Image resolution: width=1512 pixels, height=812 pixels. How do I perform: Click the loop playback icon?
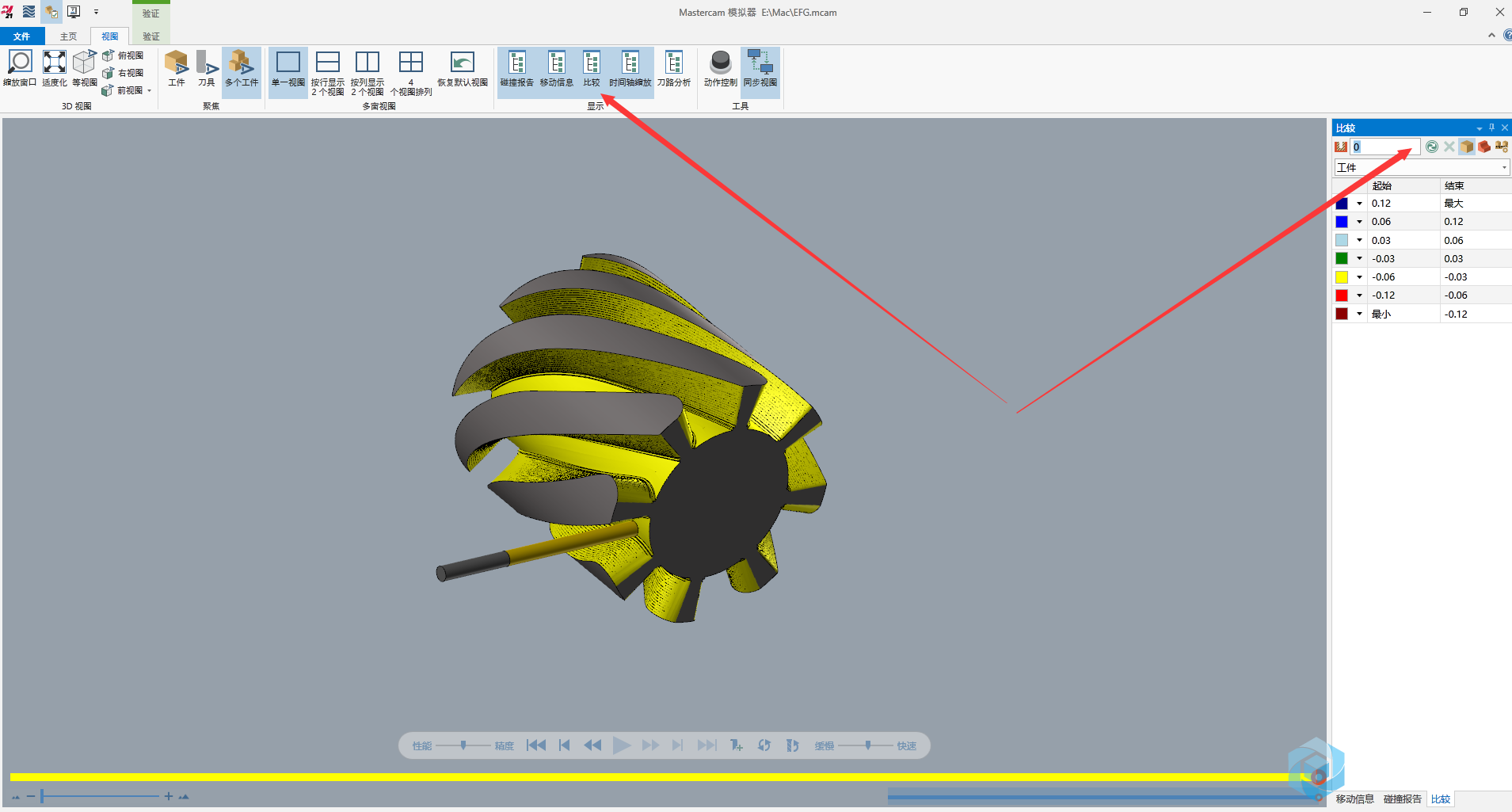pos(764,745)
